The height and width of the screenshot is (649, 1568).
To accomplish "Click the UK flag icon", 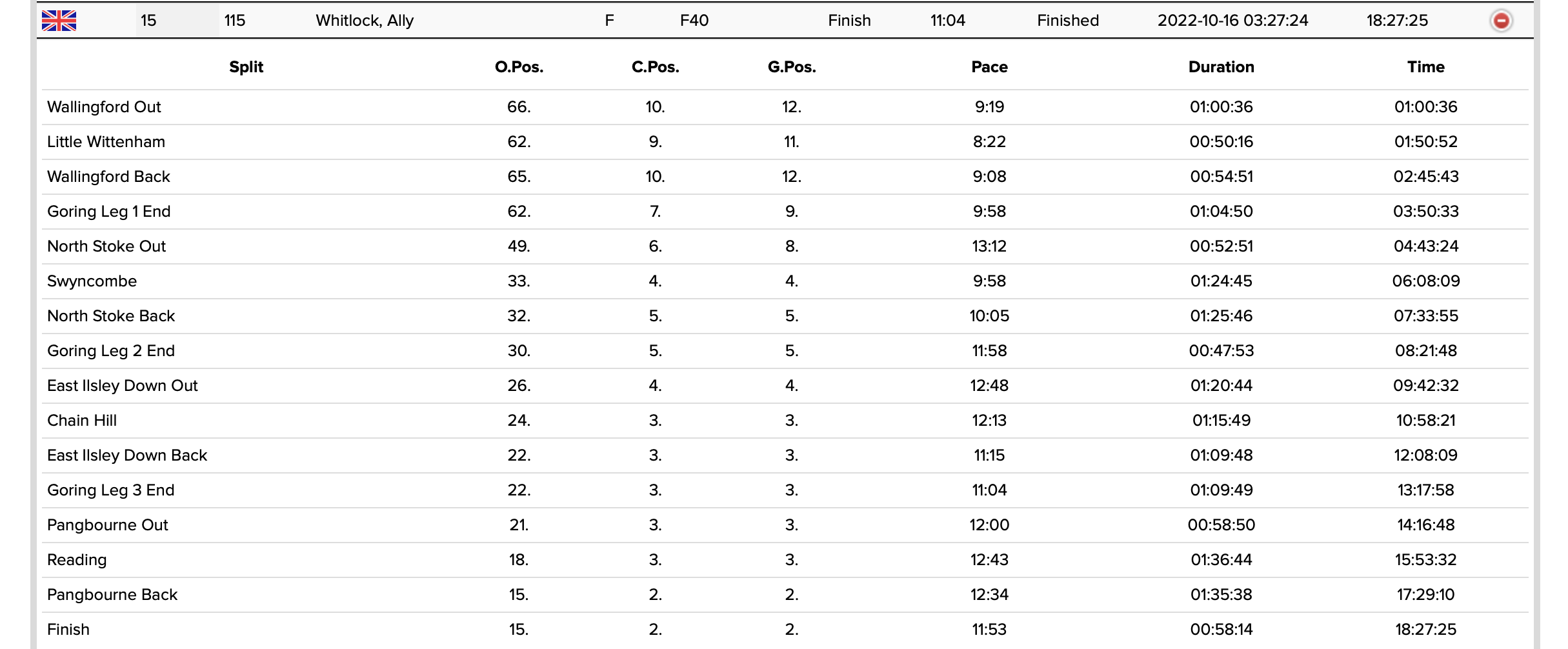I will pyautogui.click(x=59, y=21).
